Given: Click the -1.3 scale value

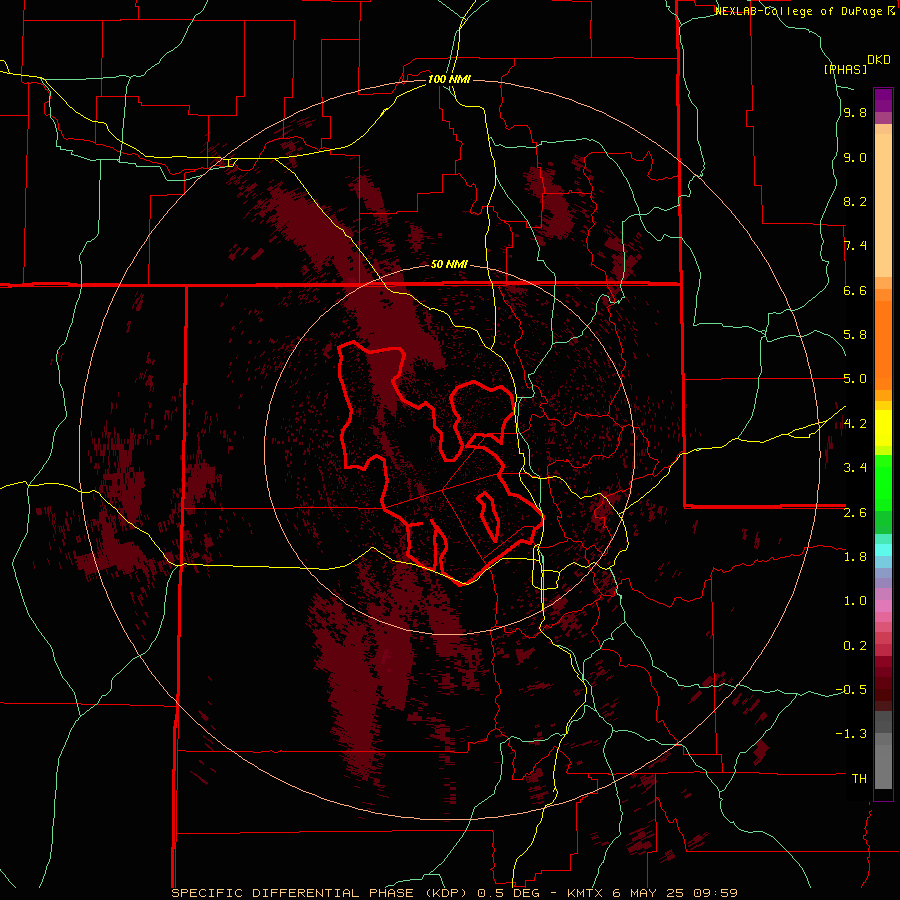Looking at the screenshot, I should click(851, 734).
